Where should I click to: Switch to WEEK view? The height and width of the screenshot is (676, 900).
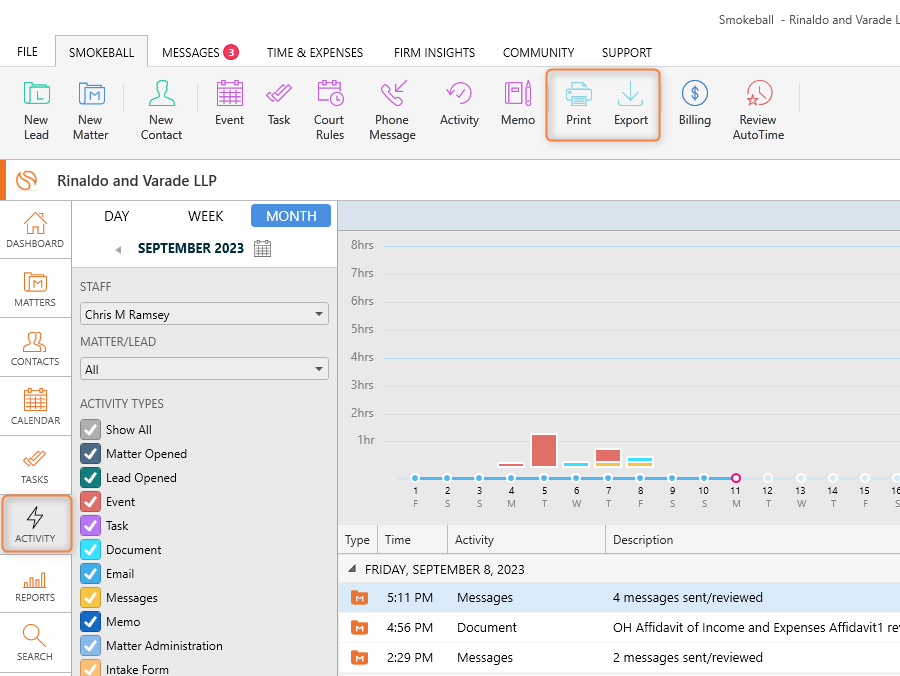point(205,216)
